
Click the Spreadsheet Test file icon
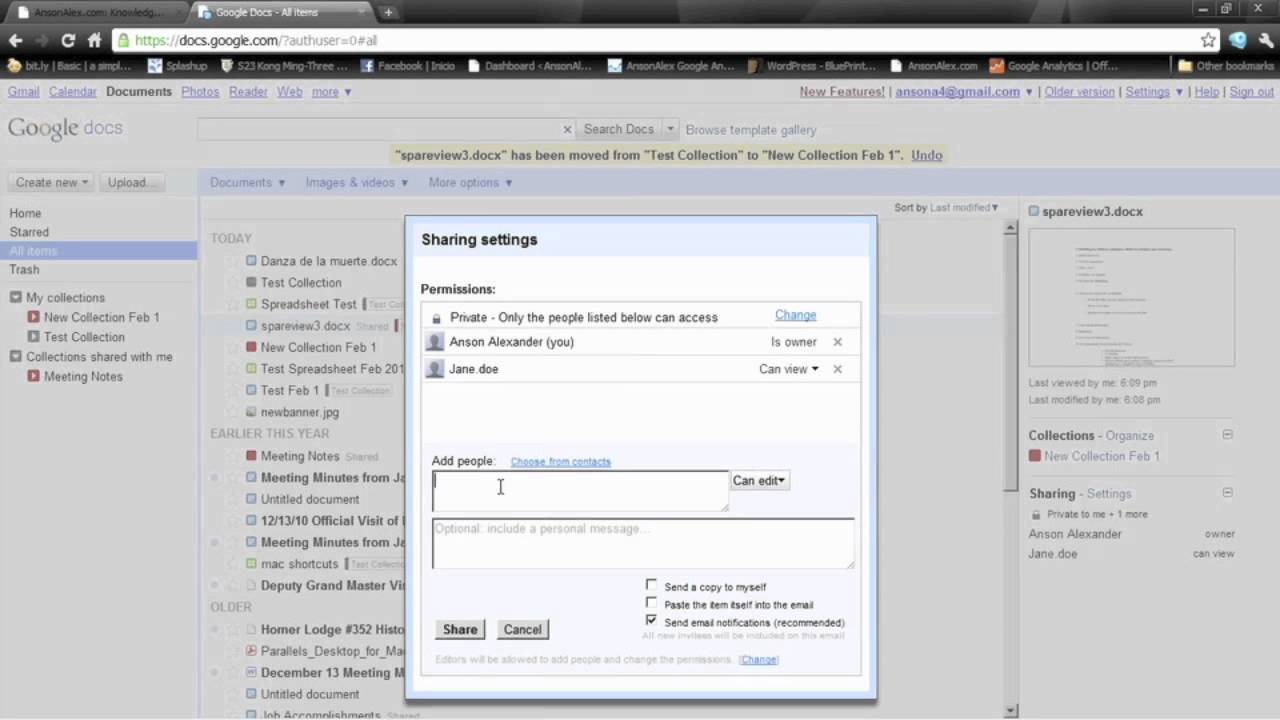(252, 304)
